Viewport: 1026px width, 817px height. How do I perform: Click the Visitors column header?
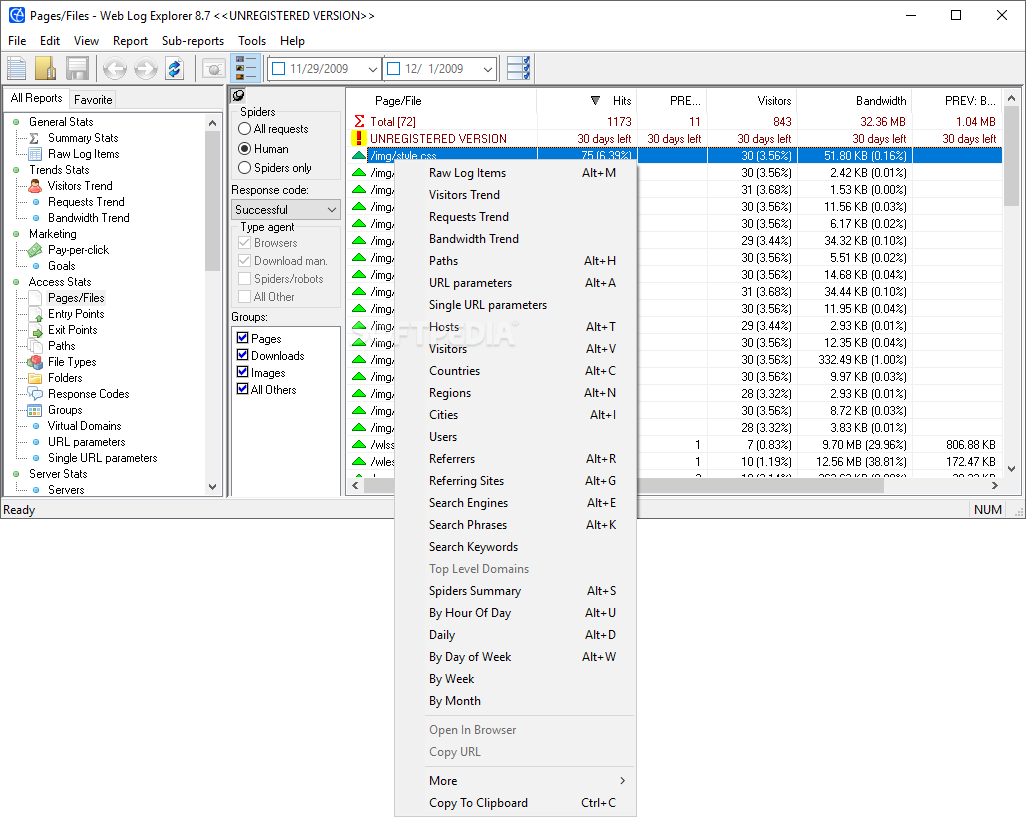752,101
